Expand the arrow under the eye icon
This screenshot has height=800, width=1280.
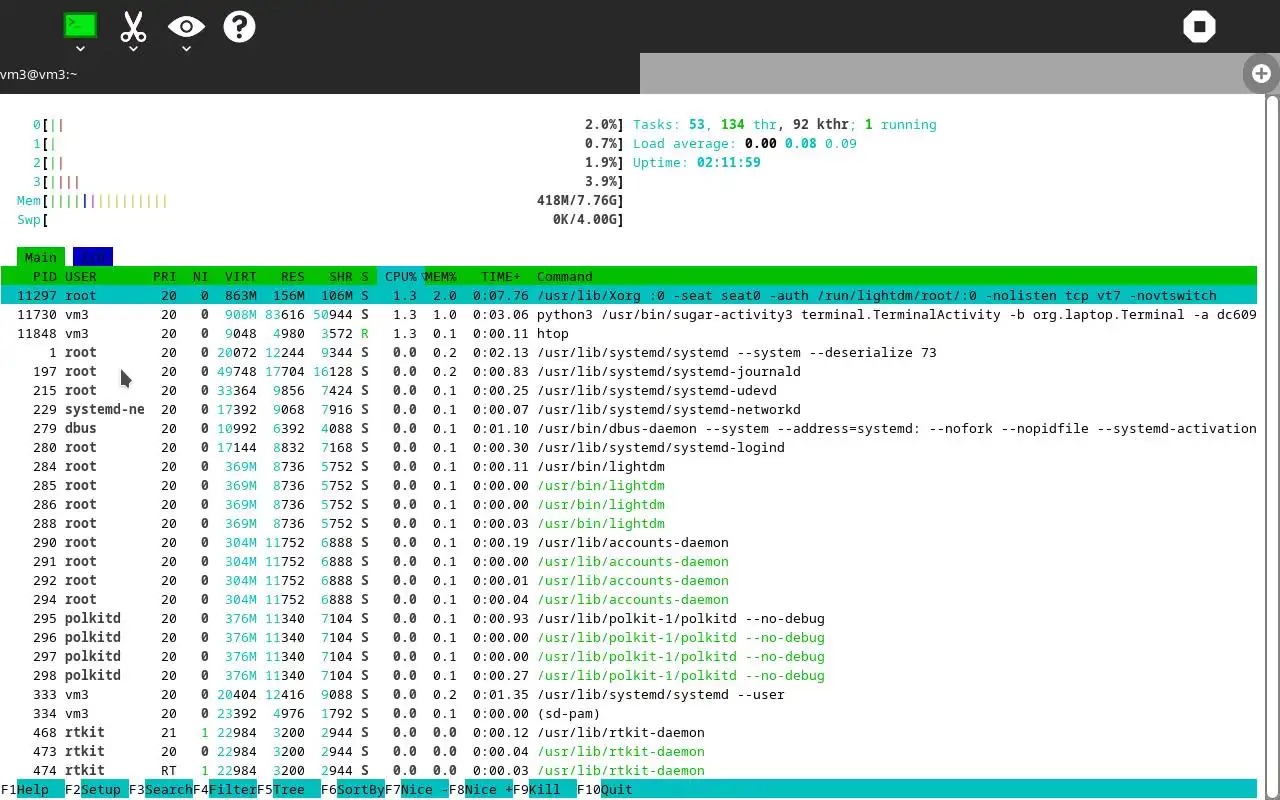[x=186, y=48]
